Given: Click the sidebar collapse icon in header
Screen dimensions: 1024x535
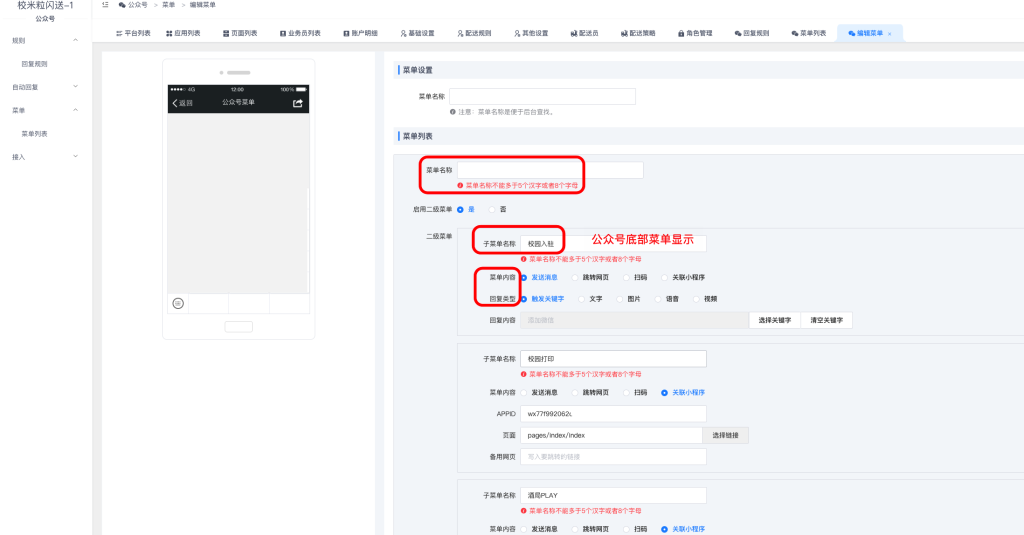Looking at the screenshot, I should (106, 5).
